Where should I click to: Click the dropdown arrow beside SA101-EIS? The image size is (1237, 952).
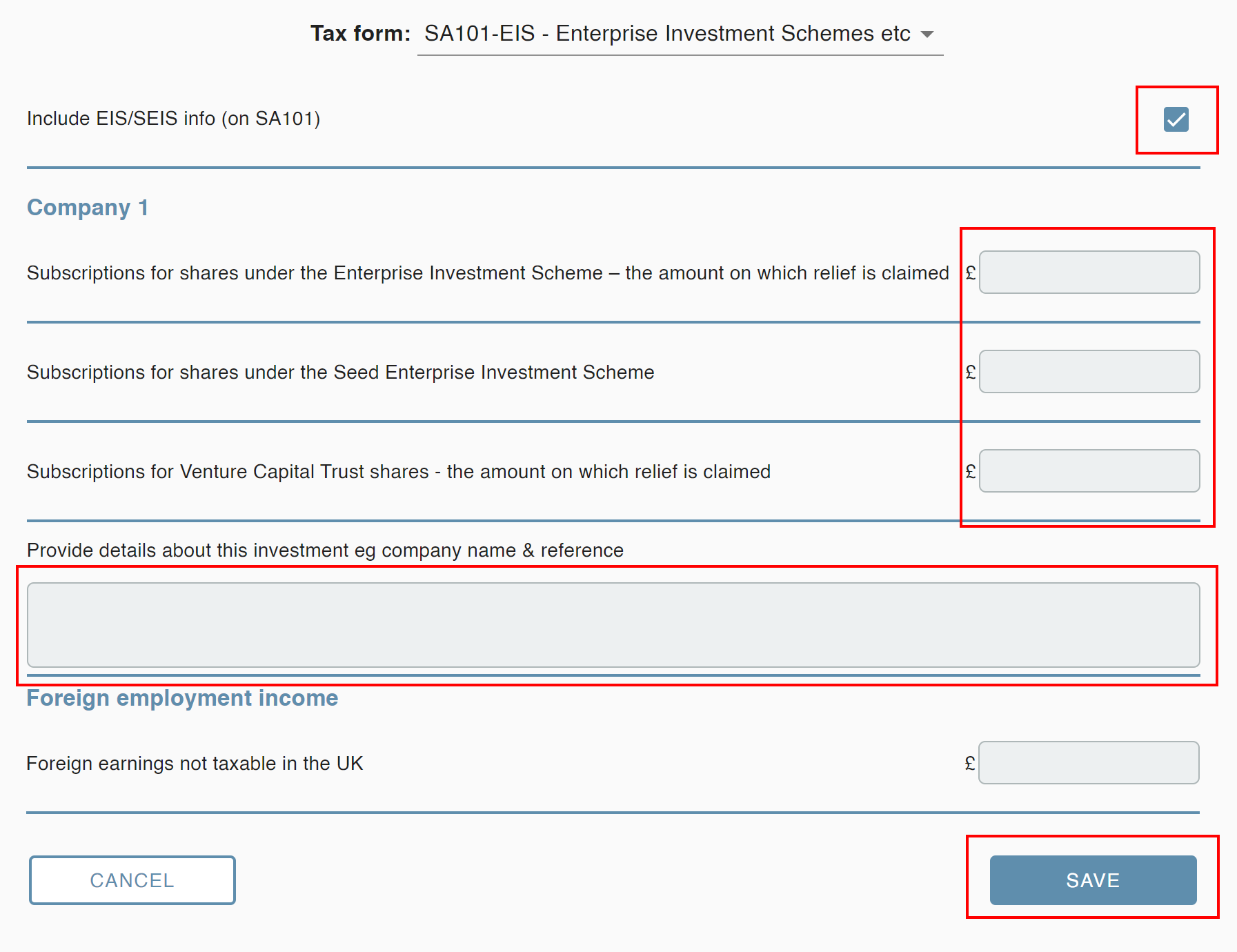point(927,34)
